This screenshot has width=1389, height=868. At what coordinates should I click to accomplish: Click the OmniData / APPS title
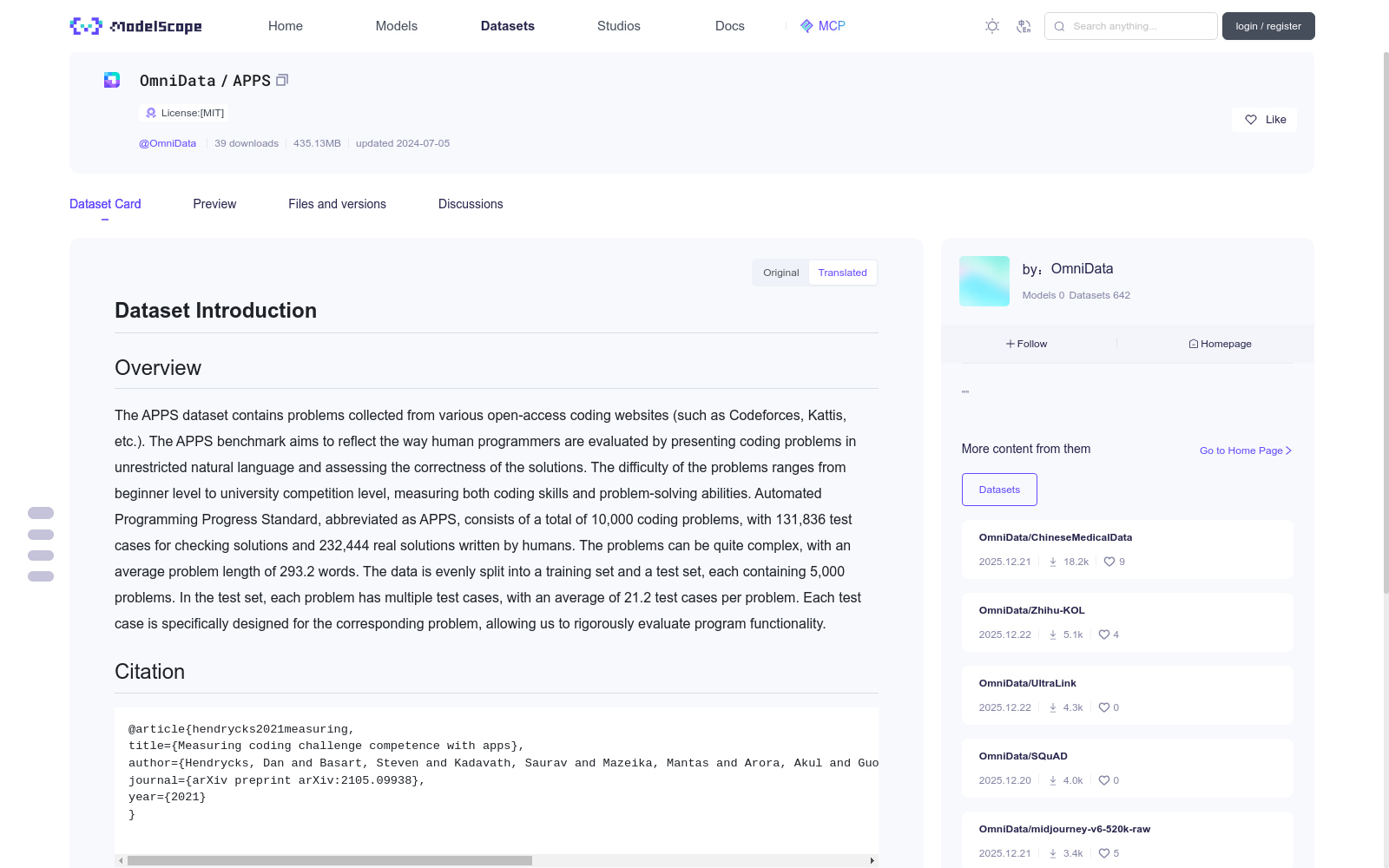[205, 81]
